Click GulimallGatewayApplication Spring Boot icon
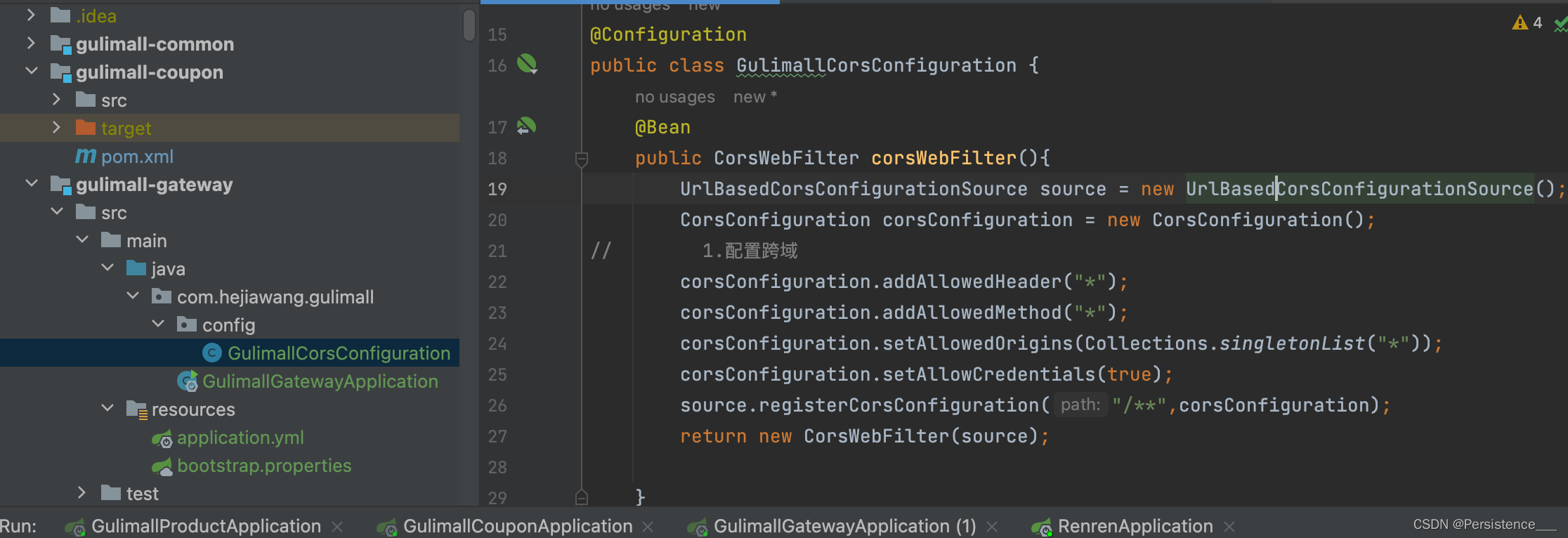Viewport: 1568px width, 538px height. [x=188, y=381]
